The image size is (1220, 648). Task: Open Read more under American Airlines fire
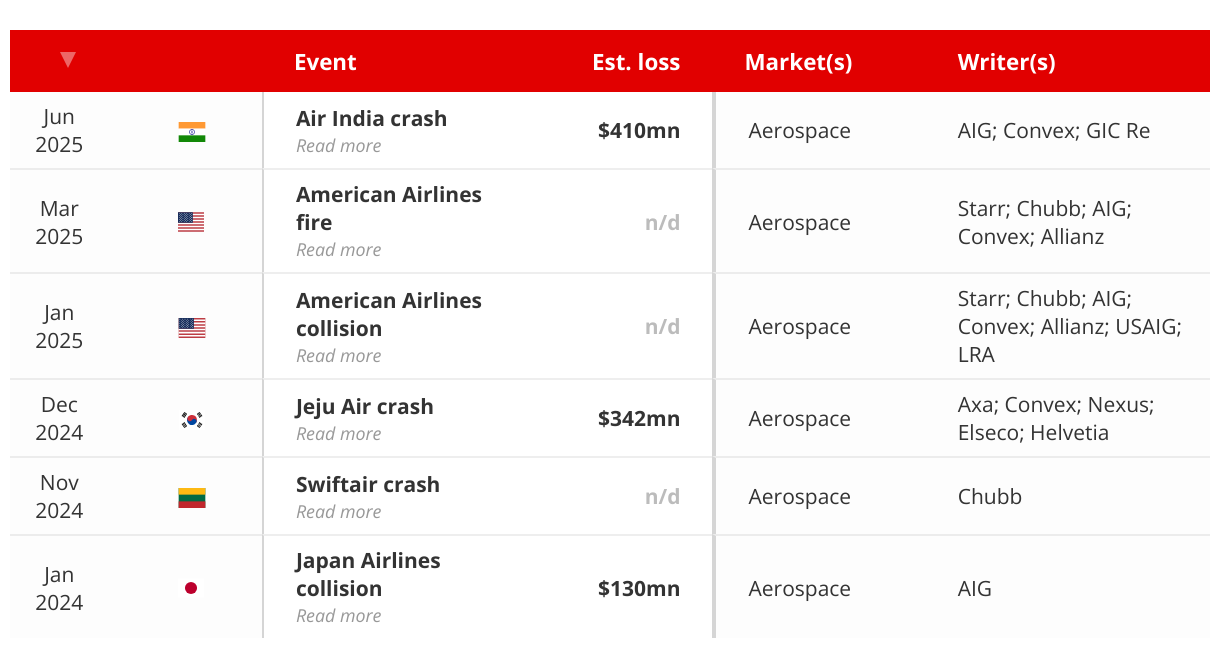coord(338,250)
